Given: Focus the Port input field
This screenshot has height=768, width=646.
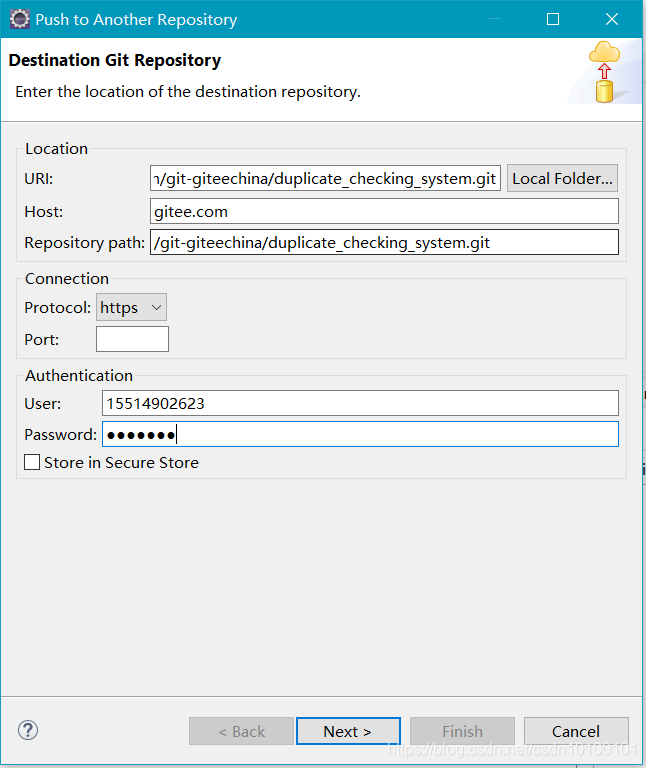Looking at the screenshot, I should (x=132, y=339).
